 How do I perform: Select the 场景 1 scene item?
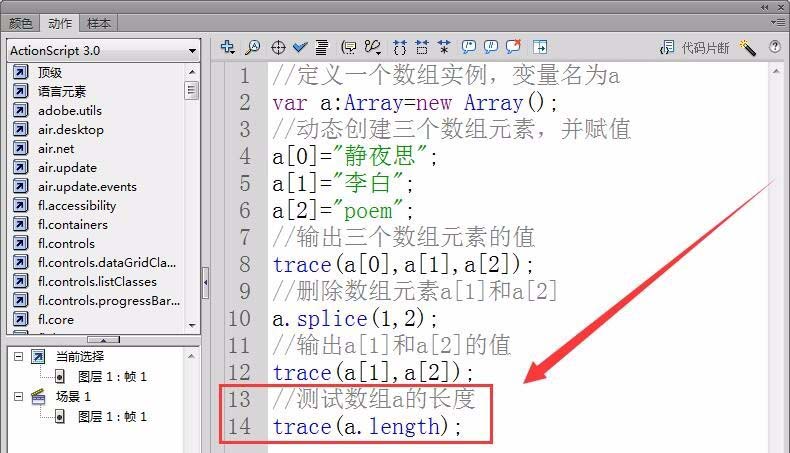pos(73,397)
